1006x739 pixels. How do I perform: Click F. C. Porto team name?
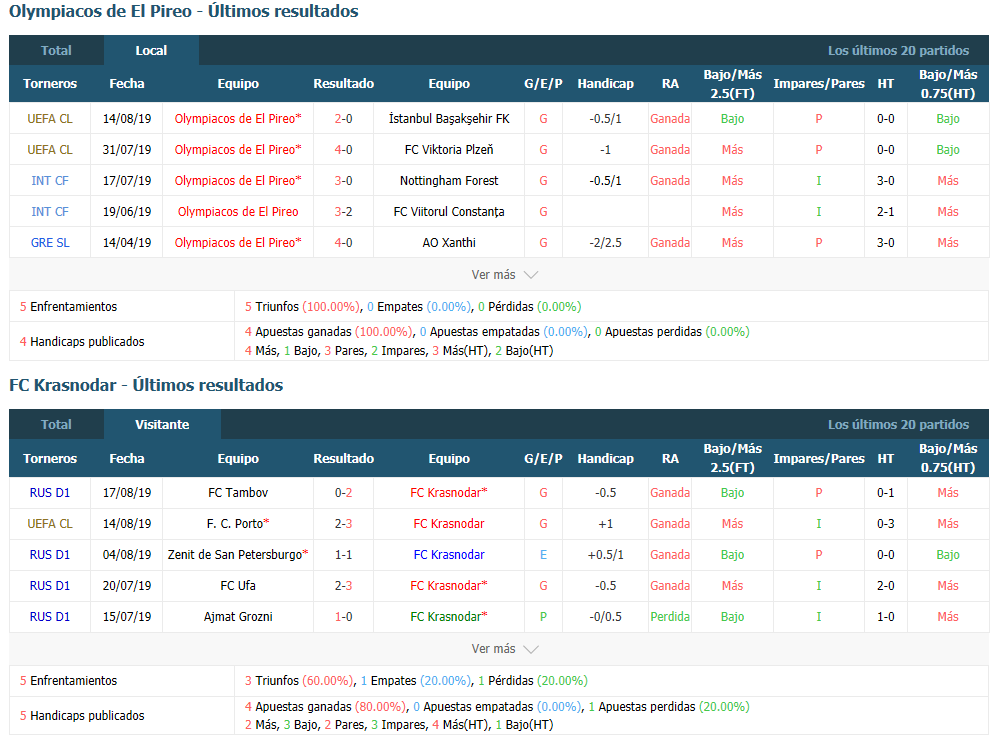tap(235, 523)
